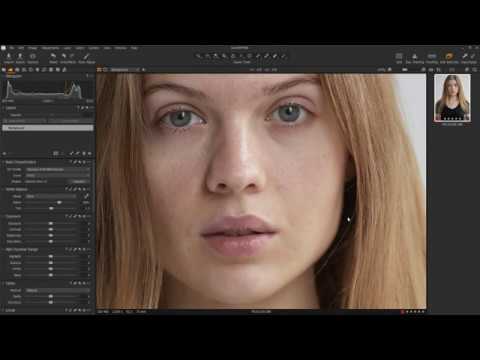The width and height of the screenshot is (480, 360).
Task: Add a new layer with plus icon
Action: click(x=5, y=153)
